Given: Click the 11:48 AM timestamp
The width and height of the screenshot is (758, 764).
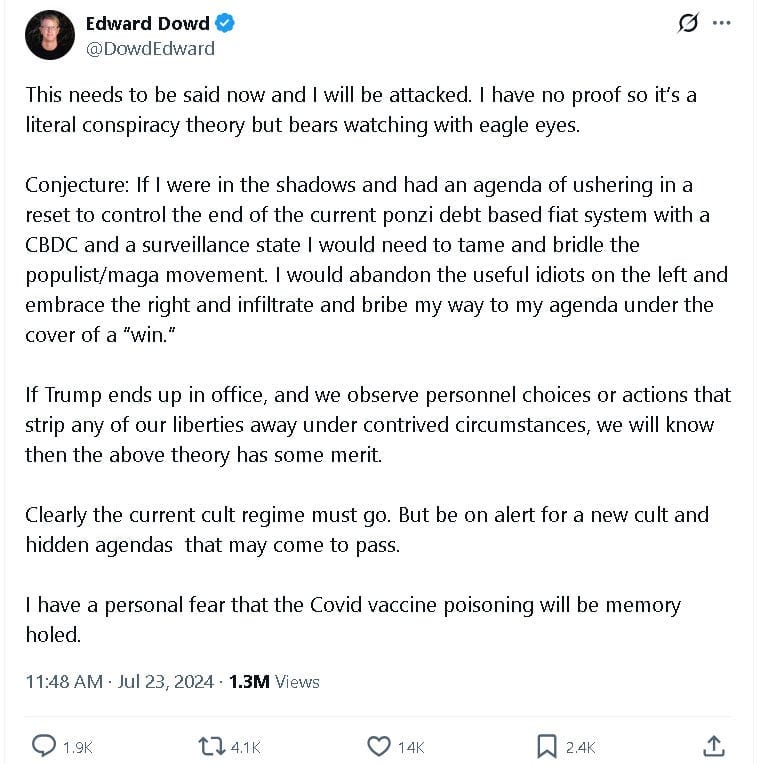Looking at the screenshot, I should coord(64,682).
